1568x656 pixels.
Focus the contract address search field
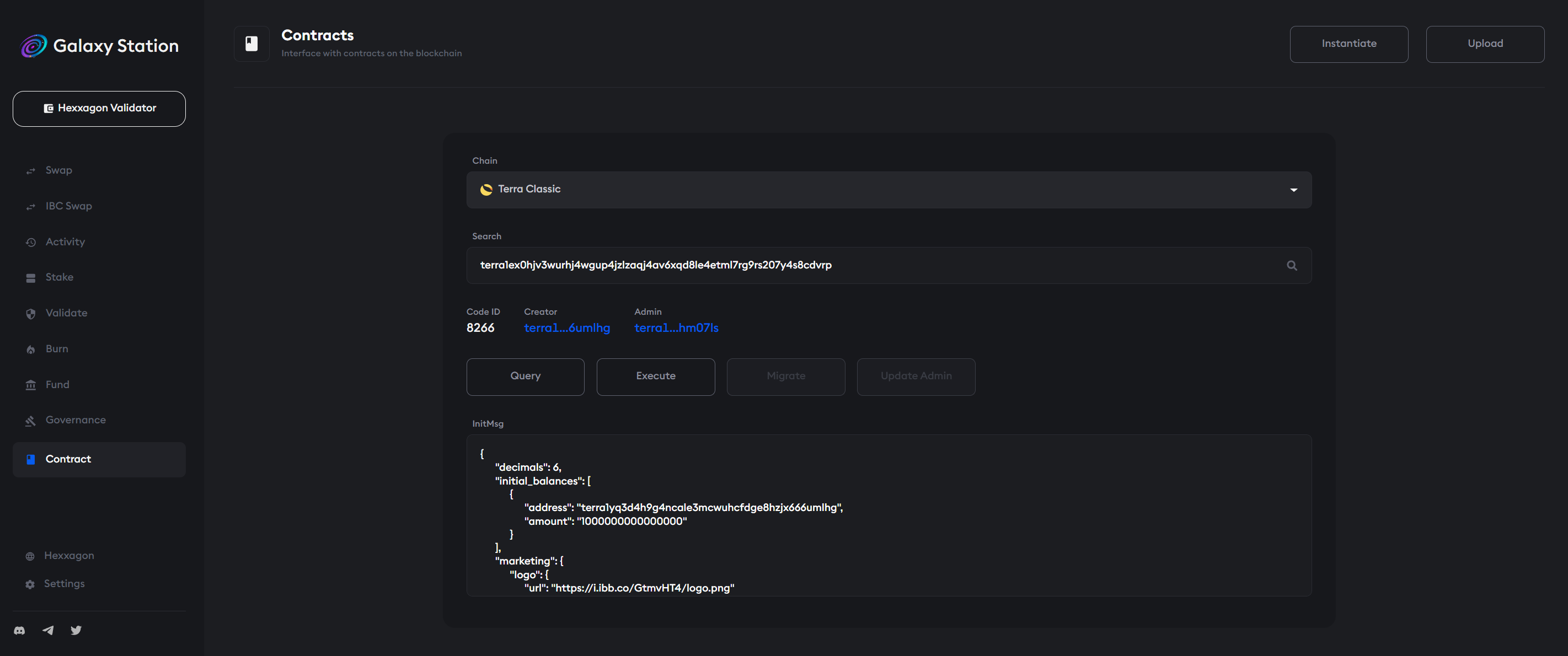876,265
